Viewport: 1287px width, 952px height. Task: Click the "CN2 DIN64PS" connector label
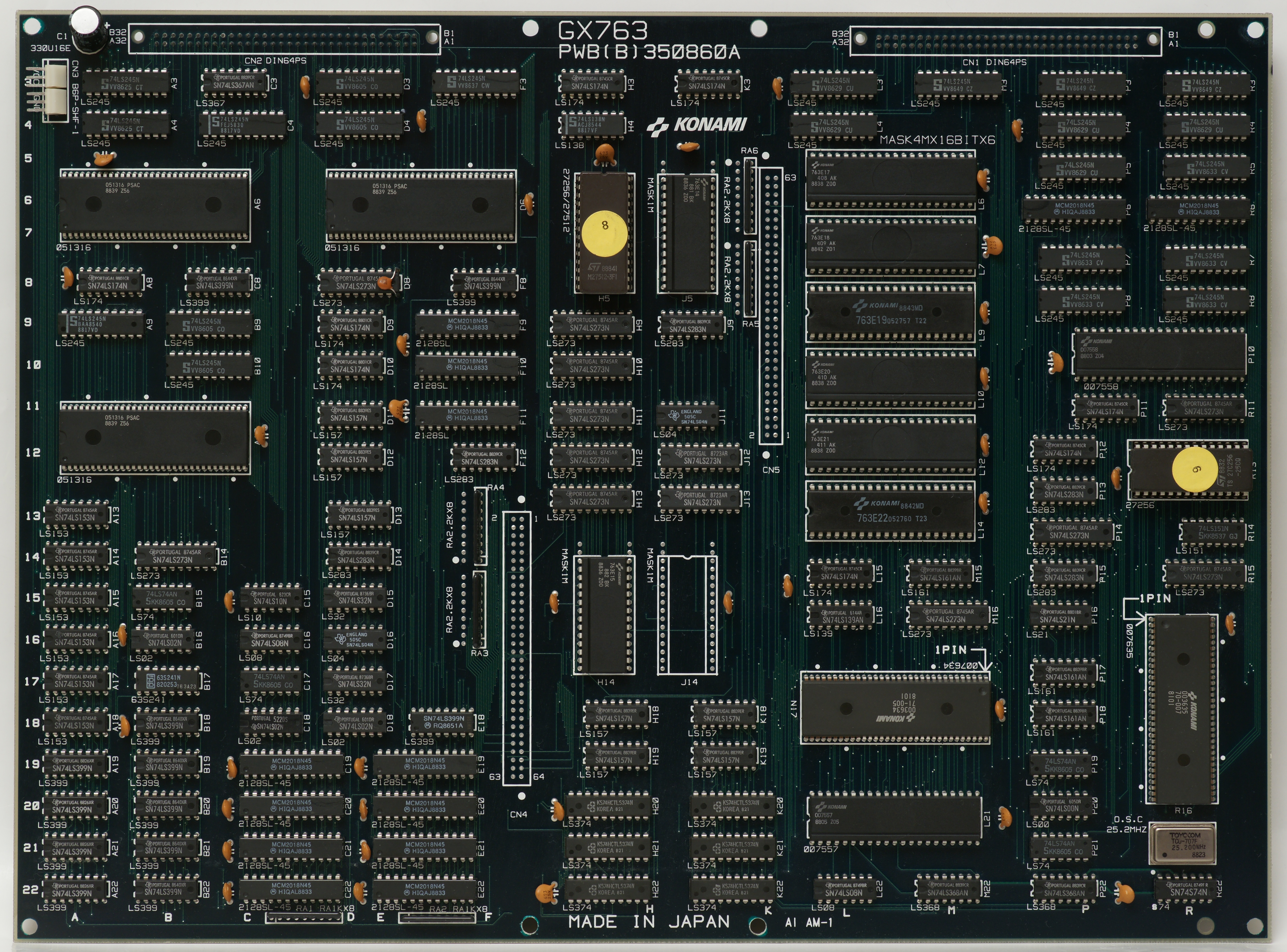(275, 60)
